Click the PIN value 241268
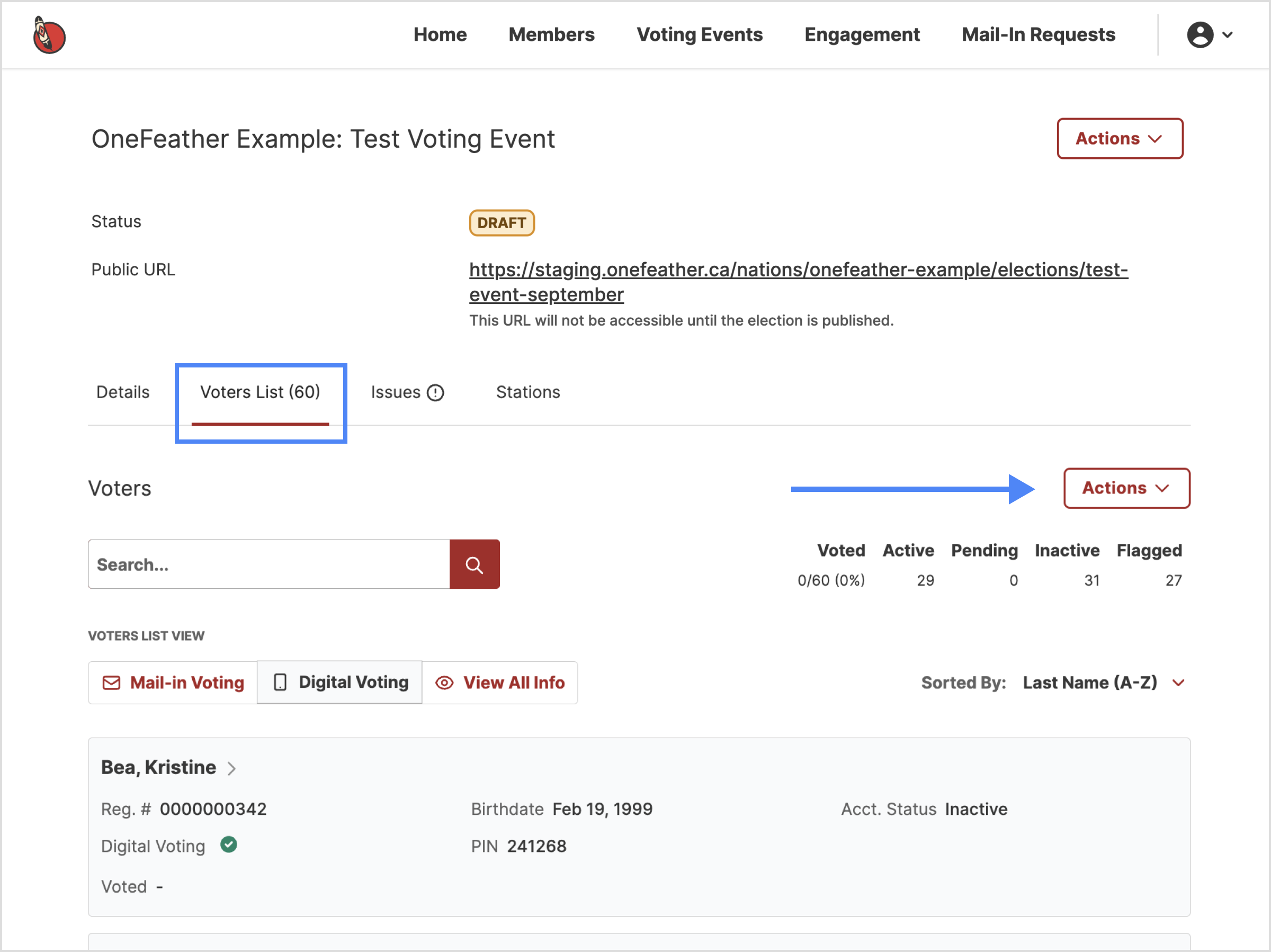 coord(536,846)
